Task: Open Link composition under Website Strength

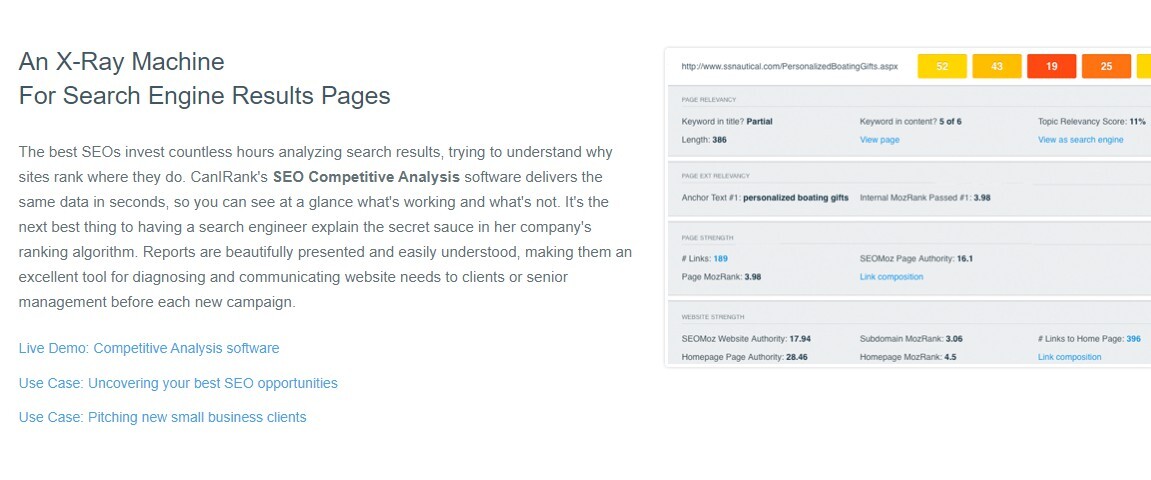Action: (x=1070, y=357)
